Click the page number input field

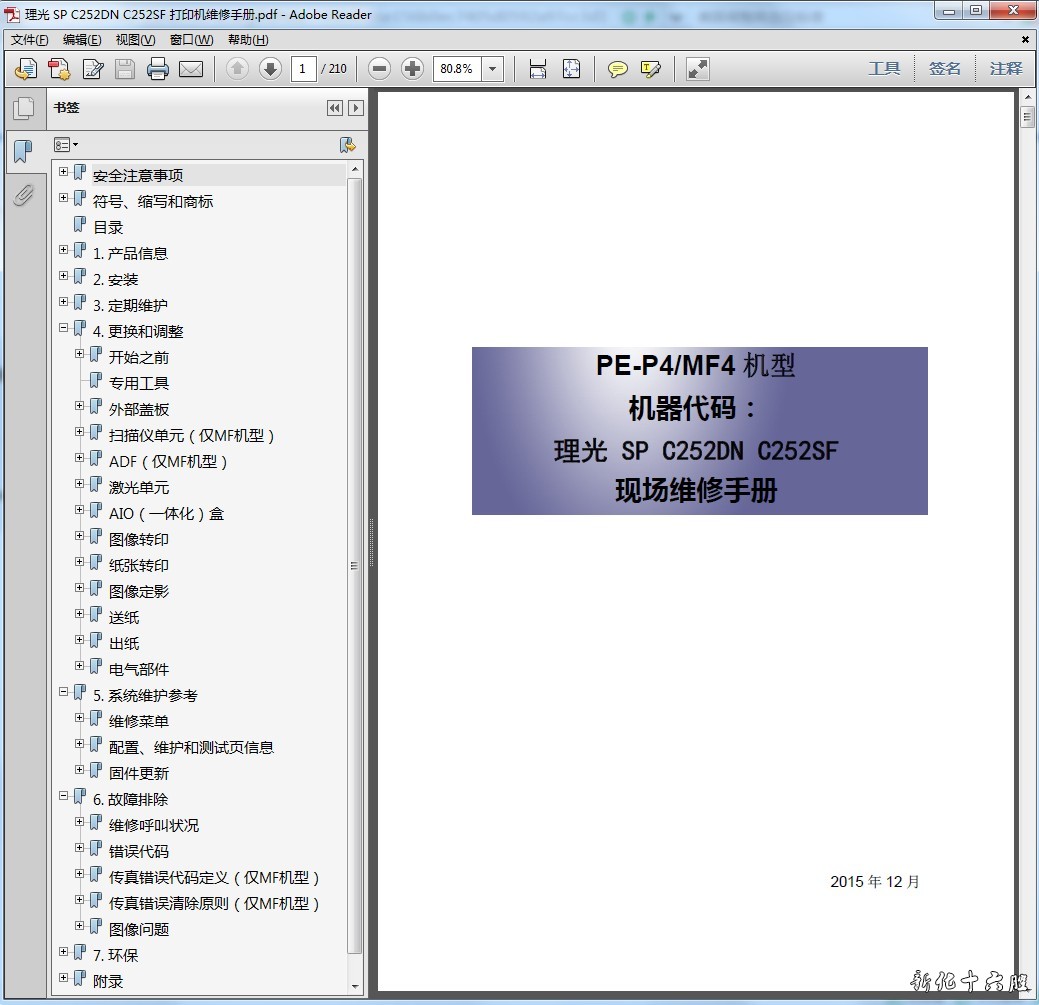(x=304, y=69)
